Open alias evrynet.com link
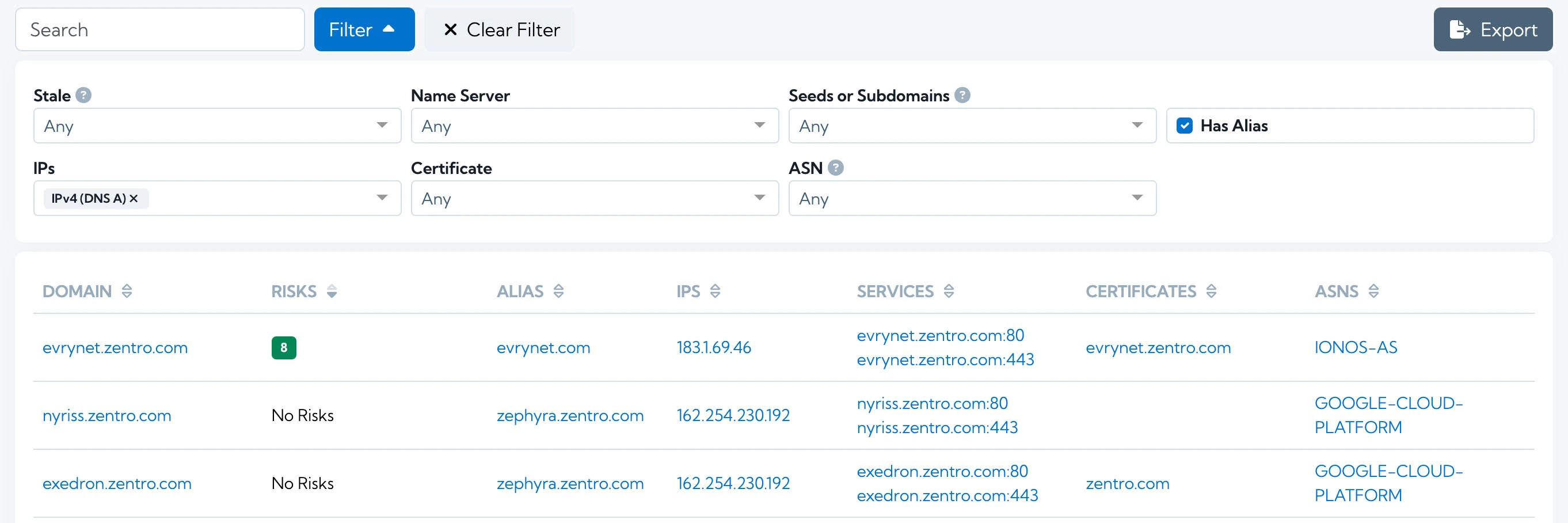1568x523 pixels. [x=543, y=348]
